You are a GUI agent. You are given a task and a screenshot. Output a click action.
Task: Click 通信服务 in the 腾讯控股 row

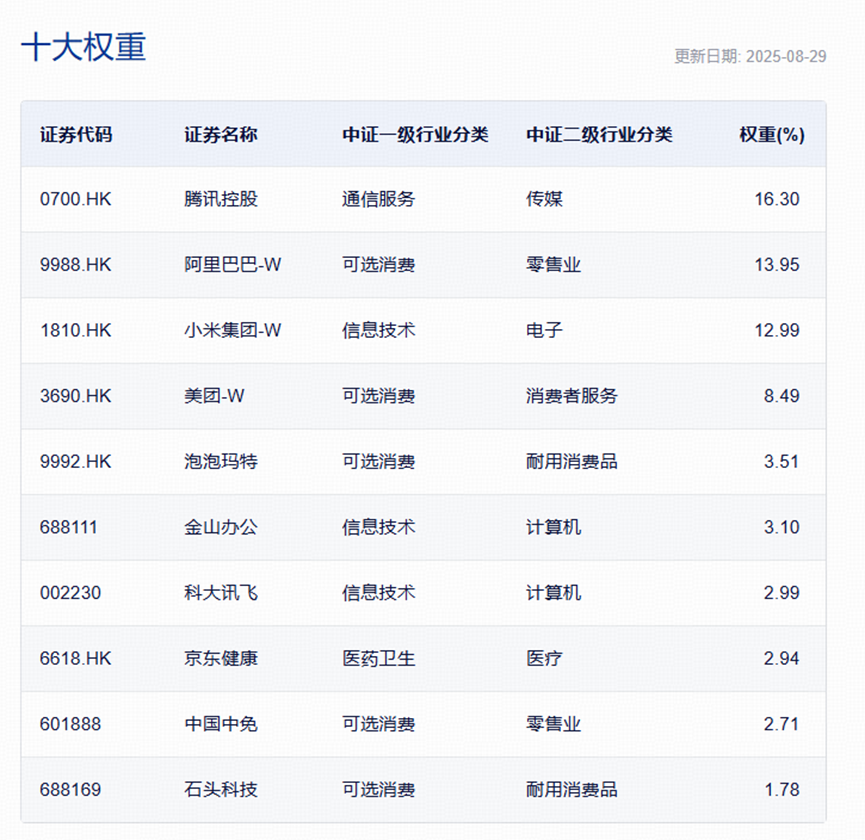[x=378, y=199]
